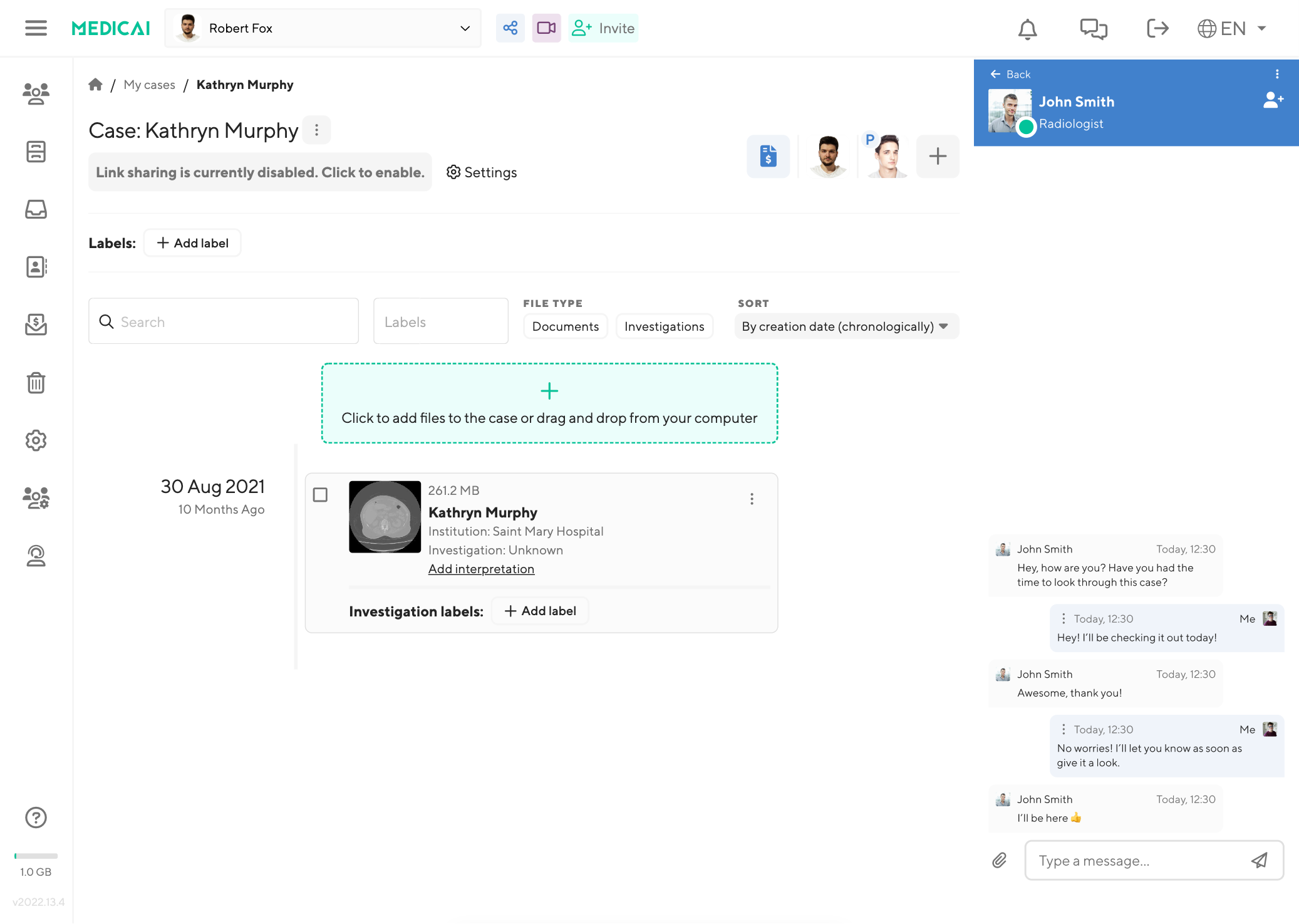Click Add interpretation for Kathryn Murphy
Screen dimensions: 1299x924
pos(481,569)
